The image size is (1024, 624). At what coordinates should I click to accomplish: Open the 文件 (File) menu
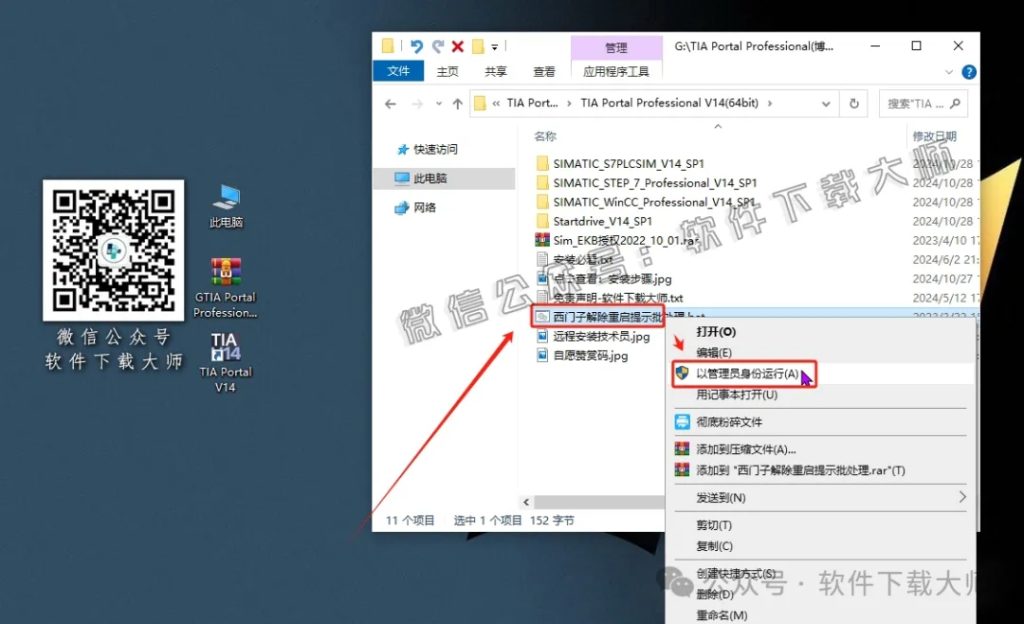(x=398, y=71)
